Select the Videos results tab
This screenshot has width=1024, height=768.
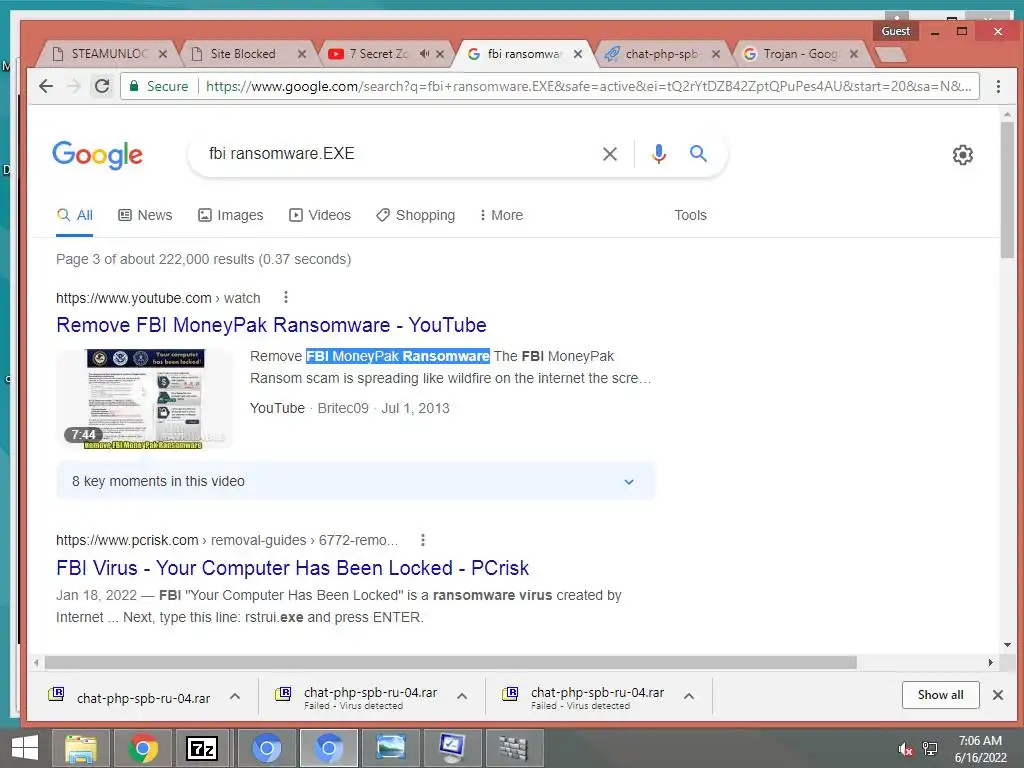click(x=320, y=216)
